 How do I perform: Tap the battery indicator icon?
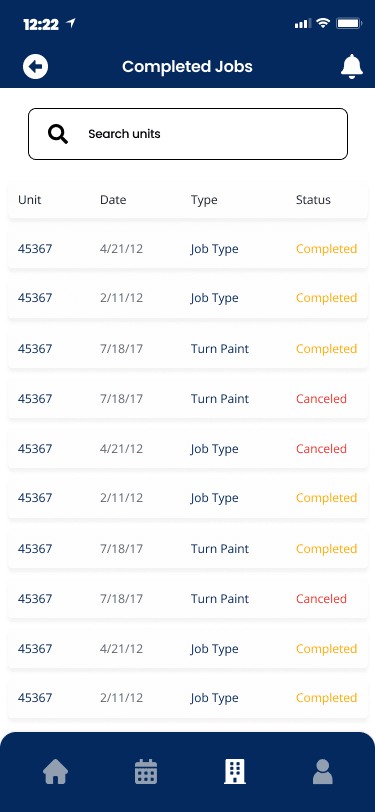[349, 23]
